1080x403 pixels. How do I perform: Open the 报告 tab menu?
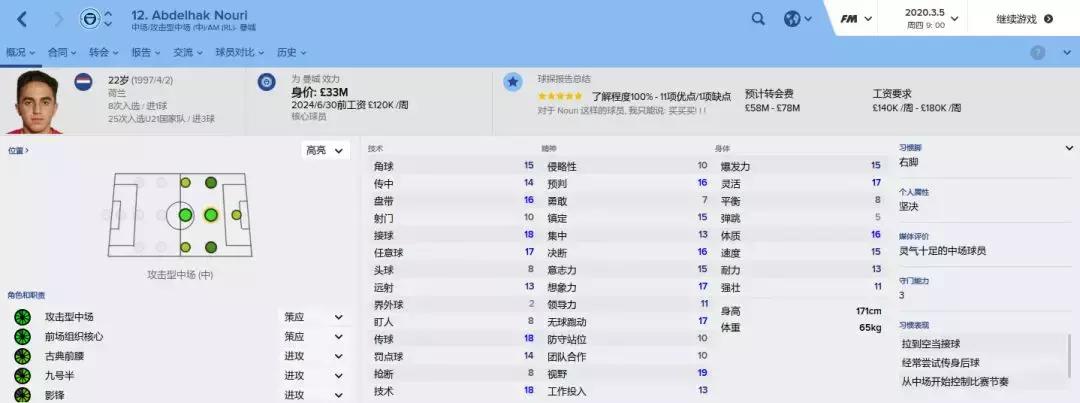pos(146,52)
